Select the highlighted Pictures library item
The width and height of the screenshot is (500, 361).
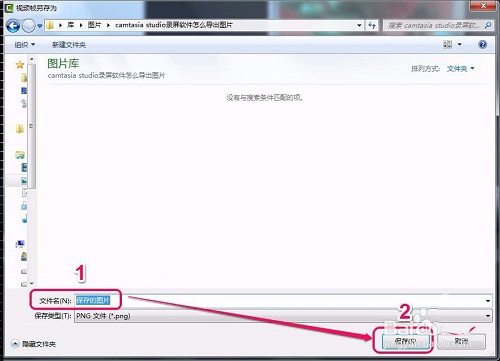coord(24,180)
